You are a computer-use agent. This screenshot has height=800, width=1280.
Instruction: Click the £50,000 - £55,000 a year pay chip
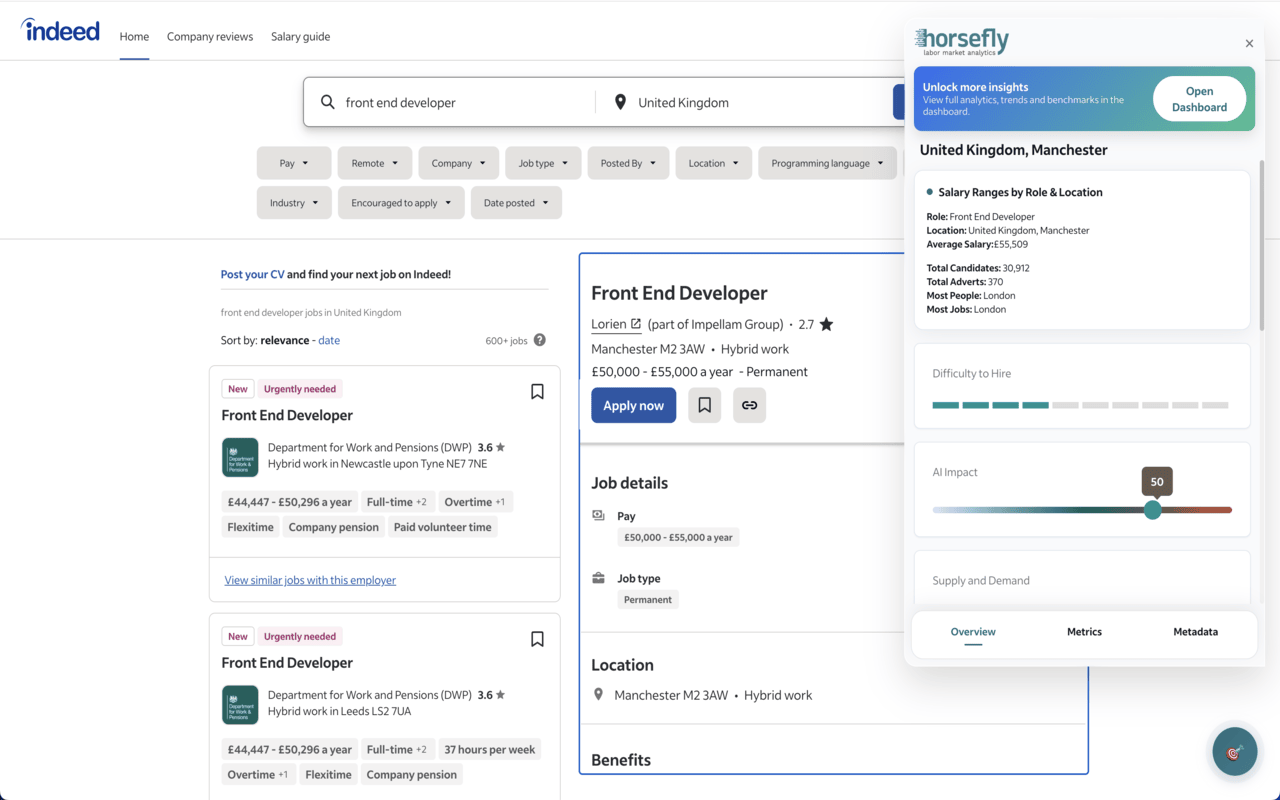678,537
